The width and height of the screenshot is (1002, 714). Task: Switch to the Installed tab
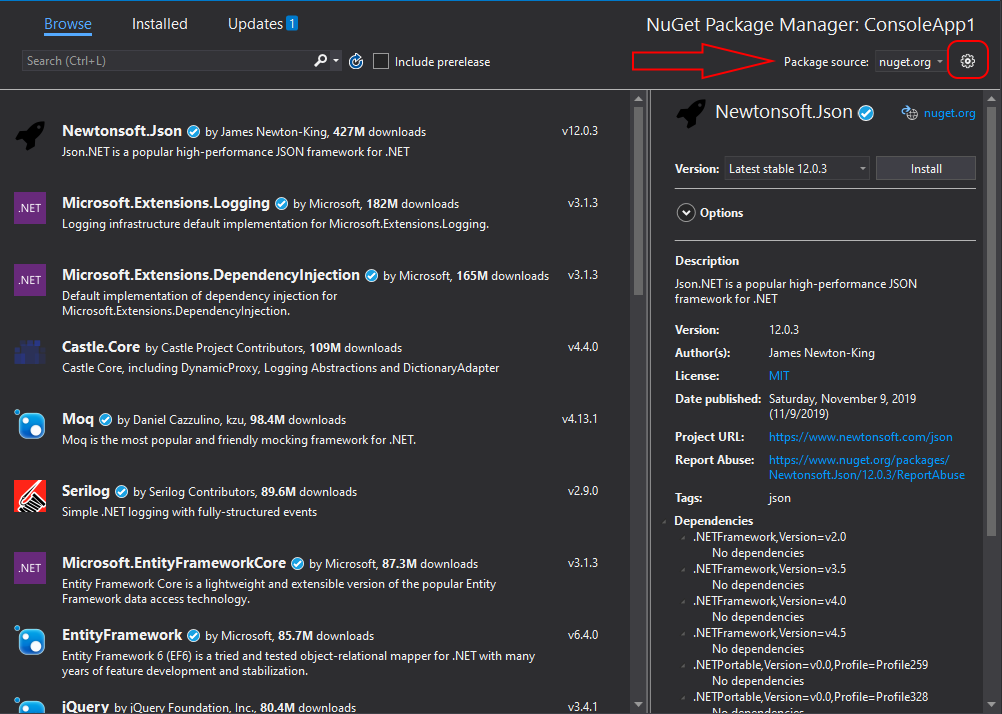(x=159, y=23)
